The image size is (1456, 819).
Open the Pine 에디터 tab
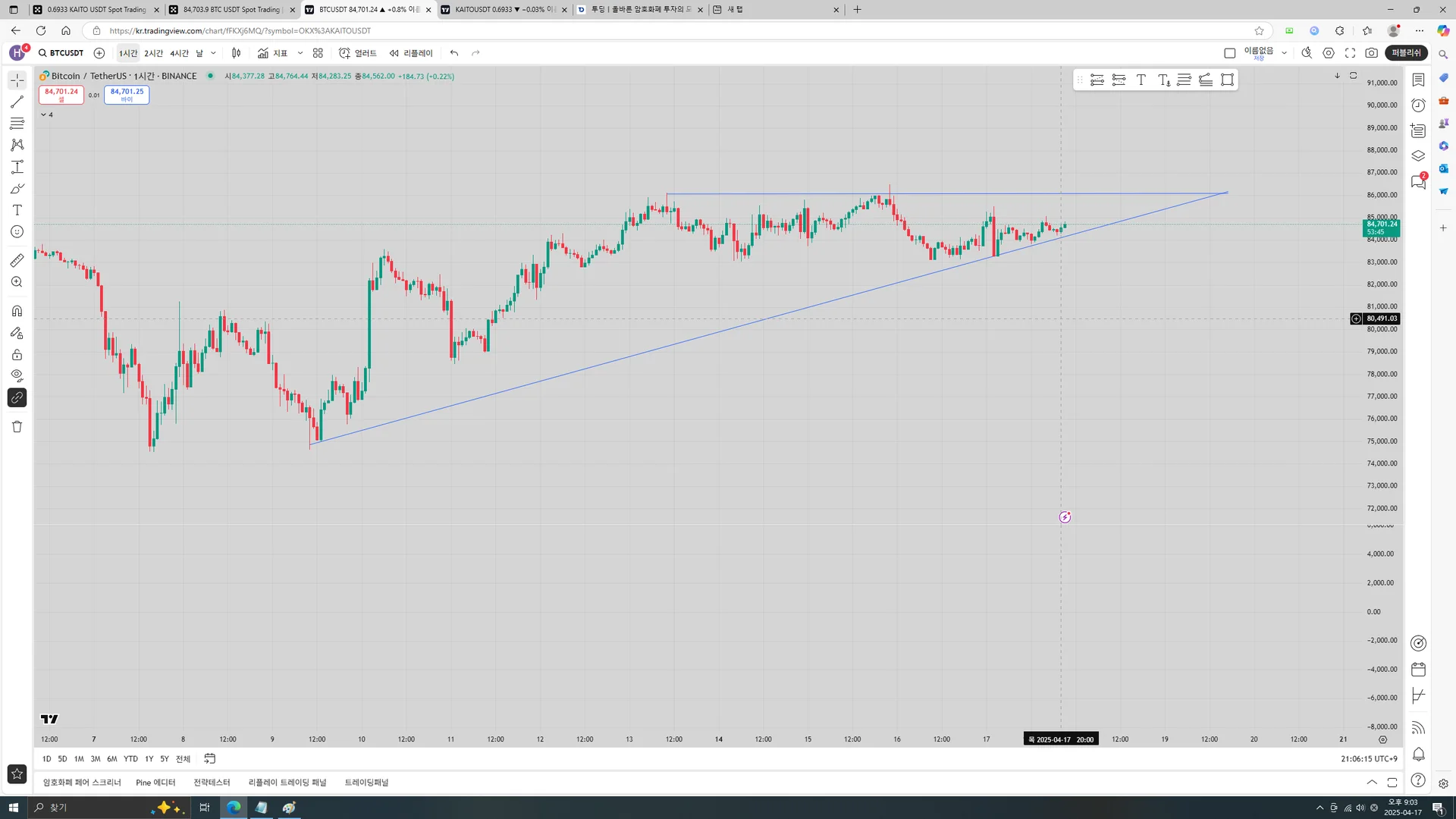155,783
